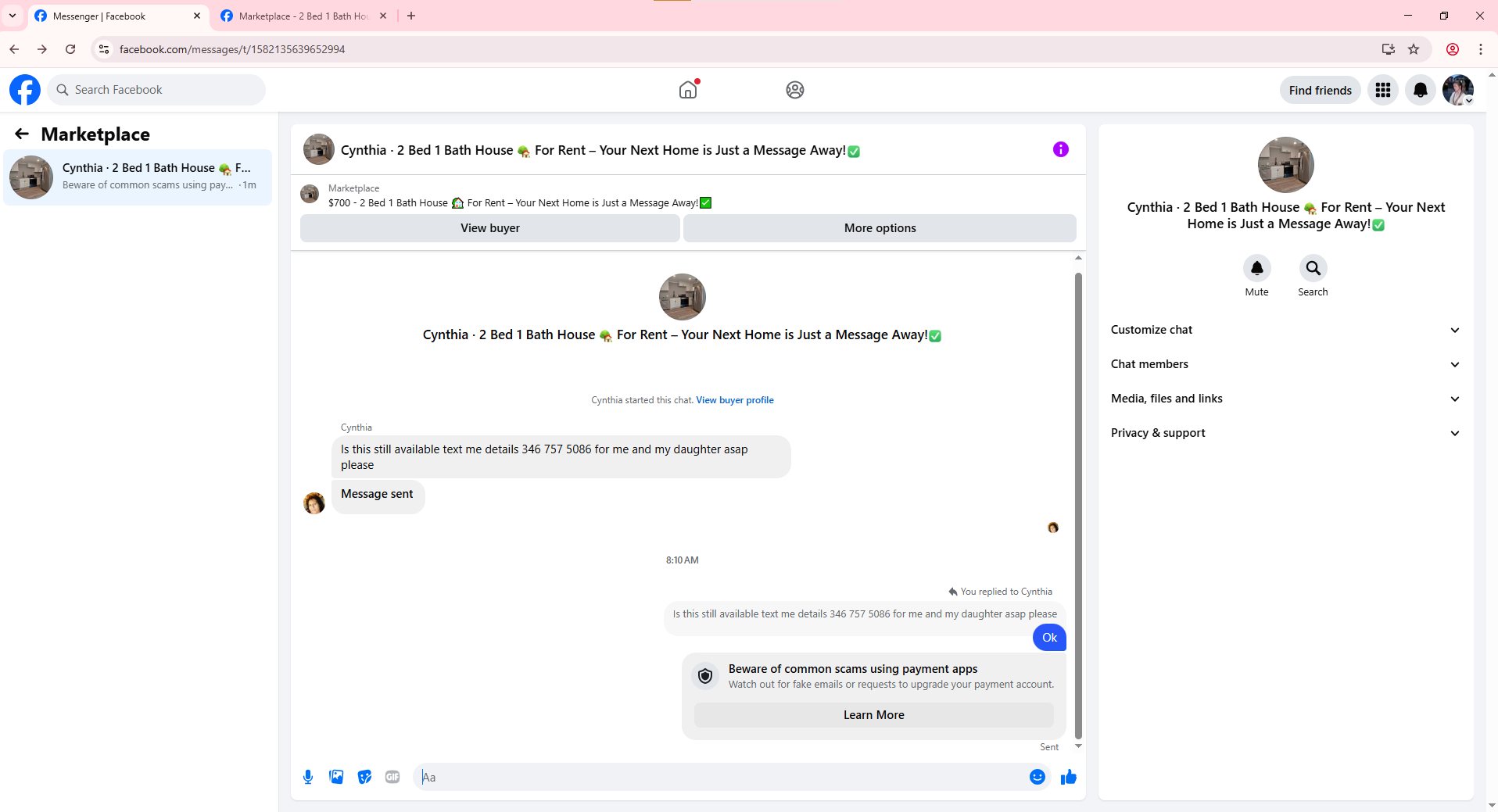Click Learn More on the scam warning
This screenshot has width=1498, height=812.
point(874,715)
